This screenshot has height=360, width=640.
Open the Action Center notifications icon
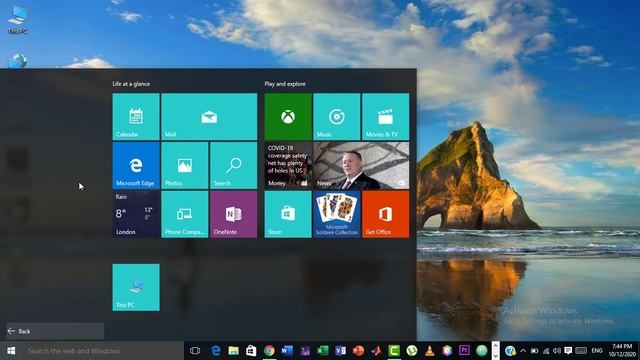(x=568, y=351)
